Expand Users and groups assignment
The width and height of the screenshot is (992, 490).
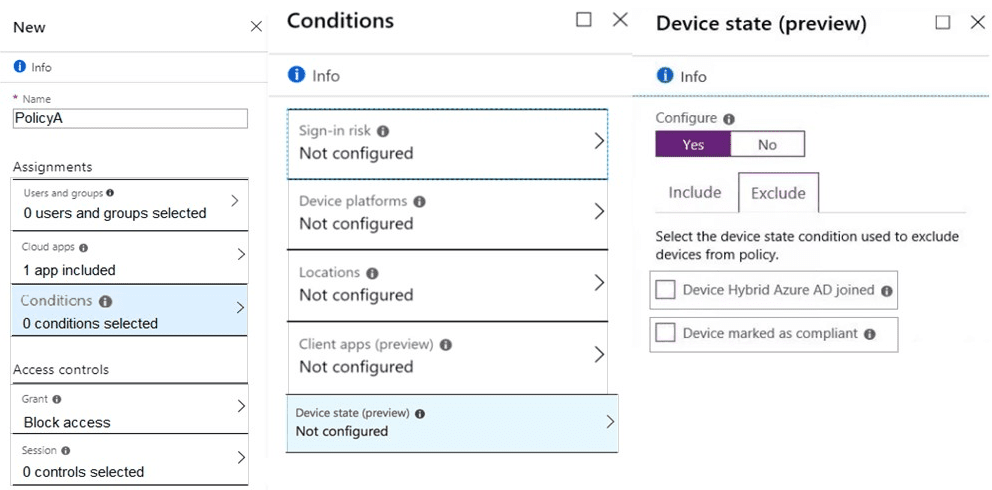point(235,201)
